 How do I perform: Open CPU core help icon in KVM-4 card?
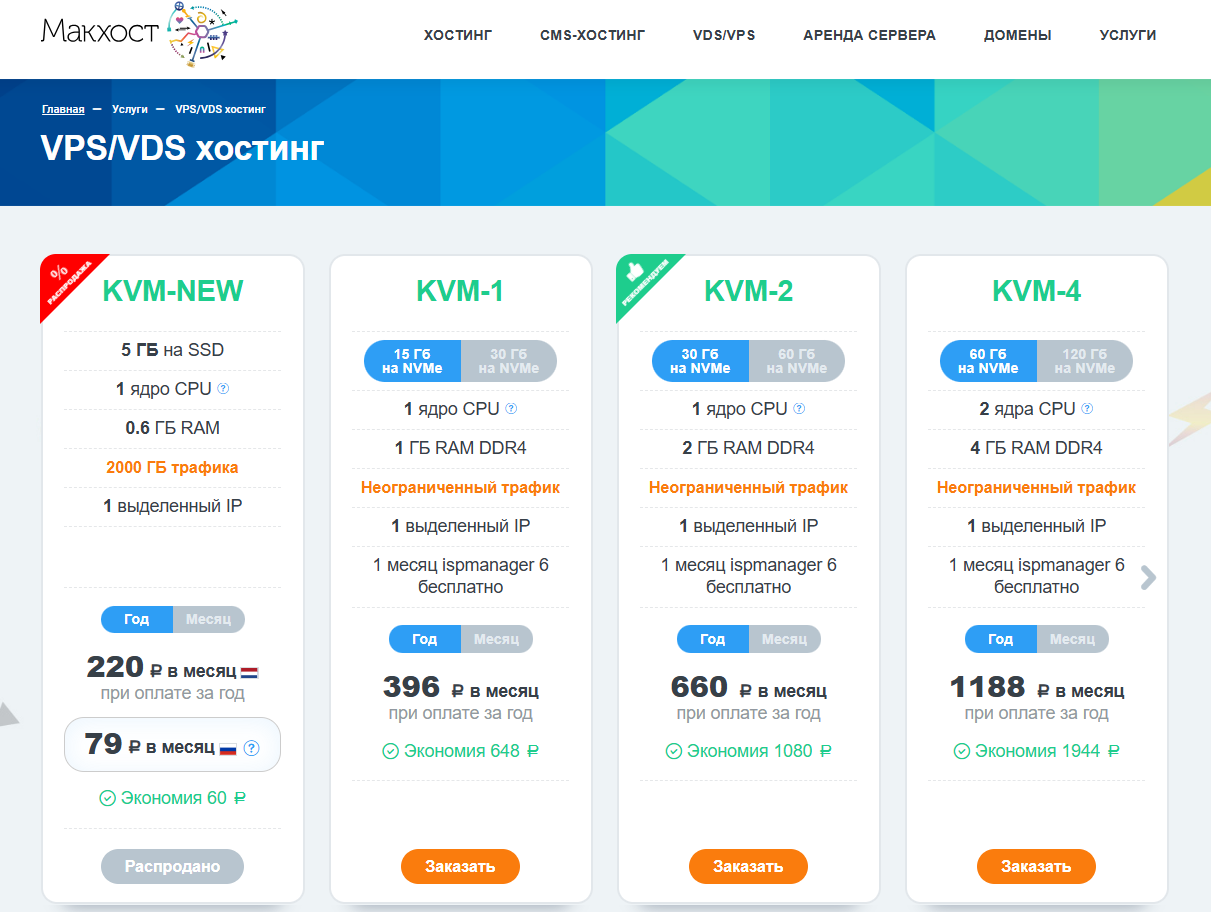tap(1087, 409)
